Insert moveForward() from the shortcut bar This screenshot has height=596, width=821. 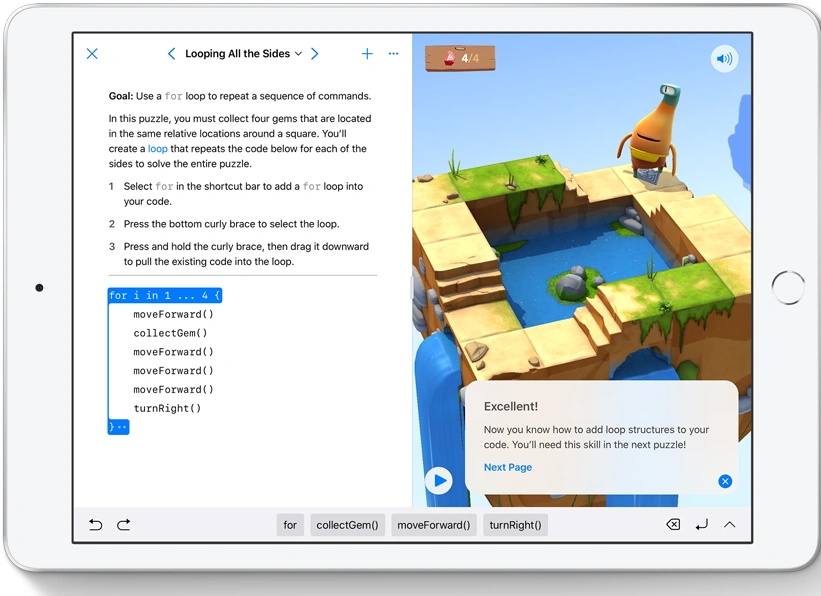434,525
